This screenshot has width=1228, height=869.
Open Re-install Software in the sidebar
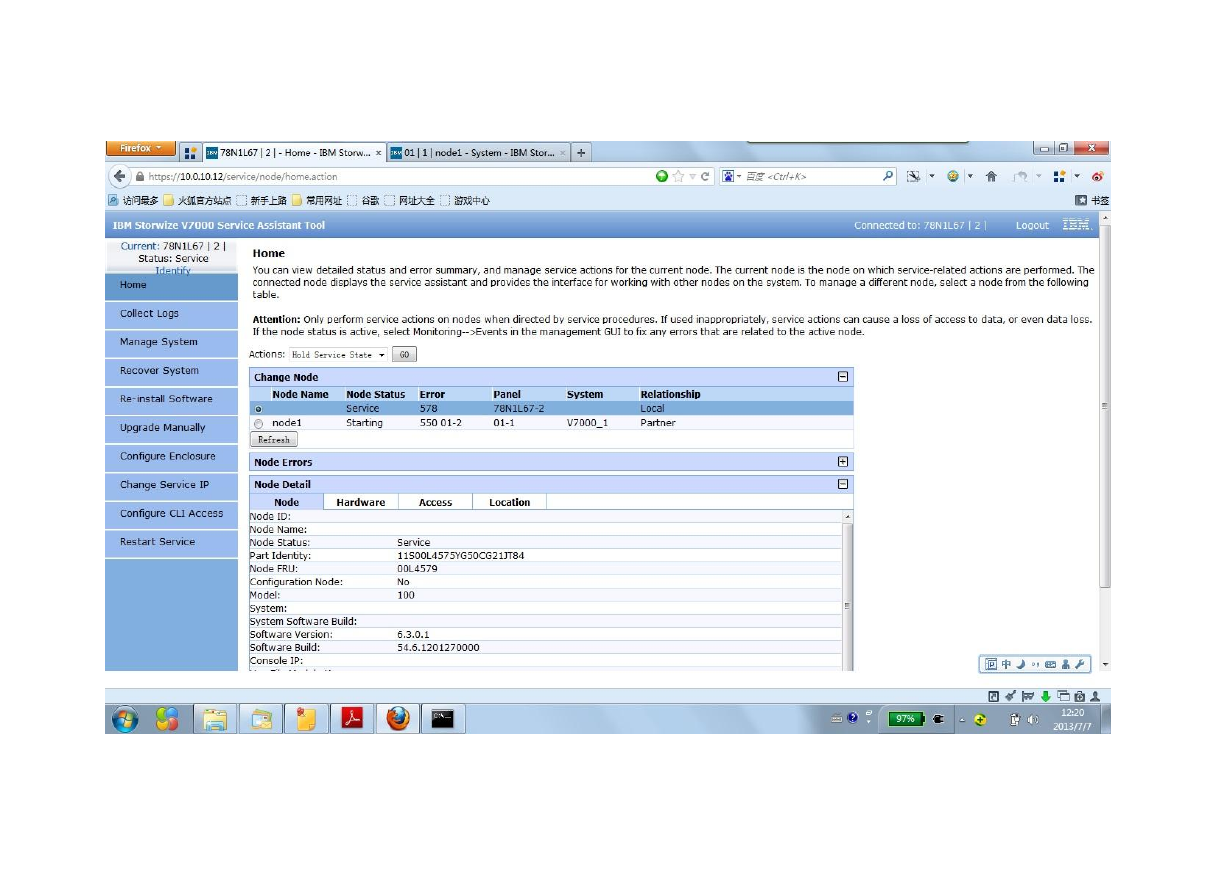click(172, 399)
